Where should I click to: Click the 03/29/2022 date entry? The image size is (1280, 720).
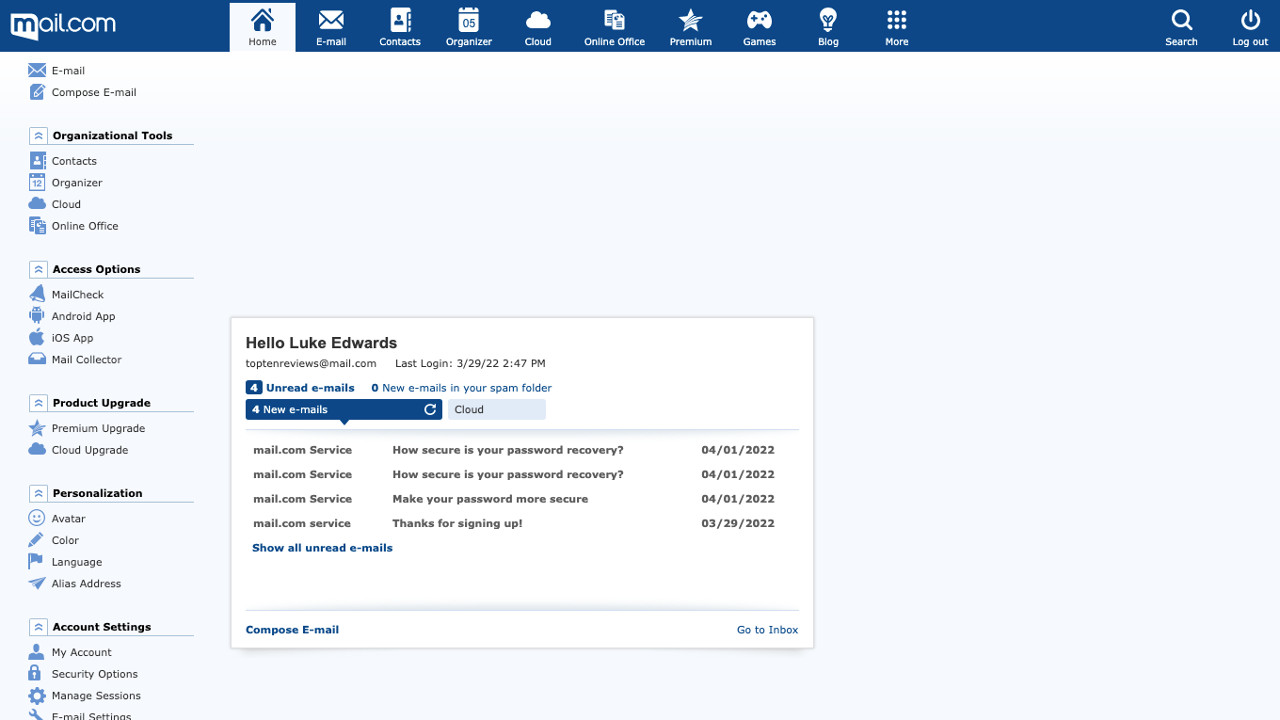point(738,523)
